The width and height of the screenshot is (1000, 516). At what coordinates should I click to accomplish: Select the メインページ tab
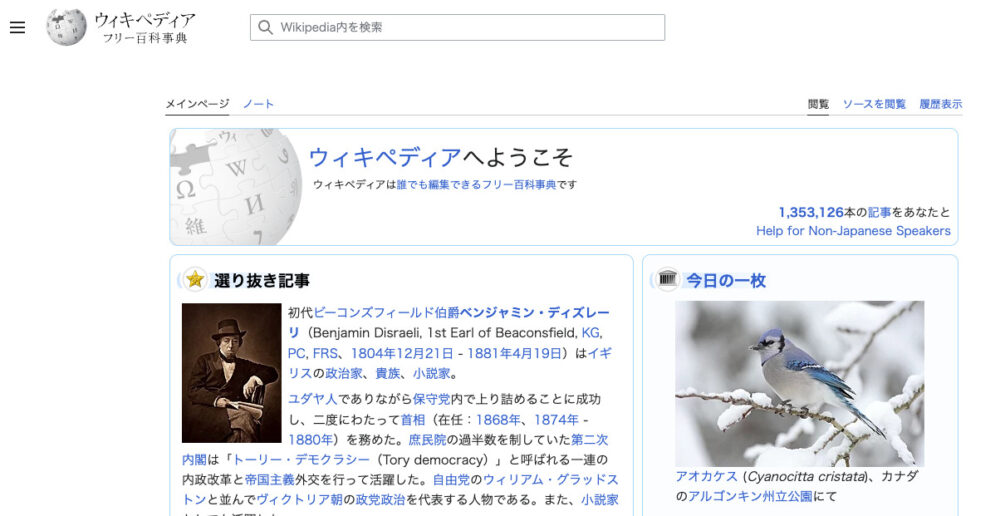click(197, 104)
